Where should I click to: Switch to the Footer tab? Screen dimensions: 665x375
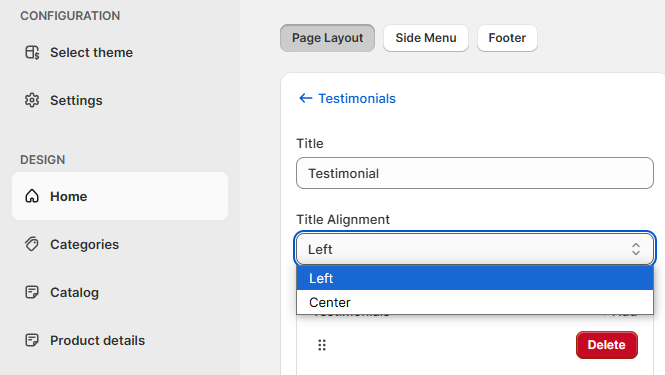(507, 38)
